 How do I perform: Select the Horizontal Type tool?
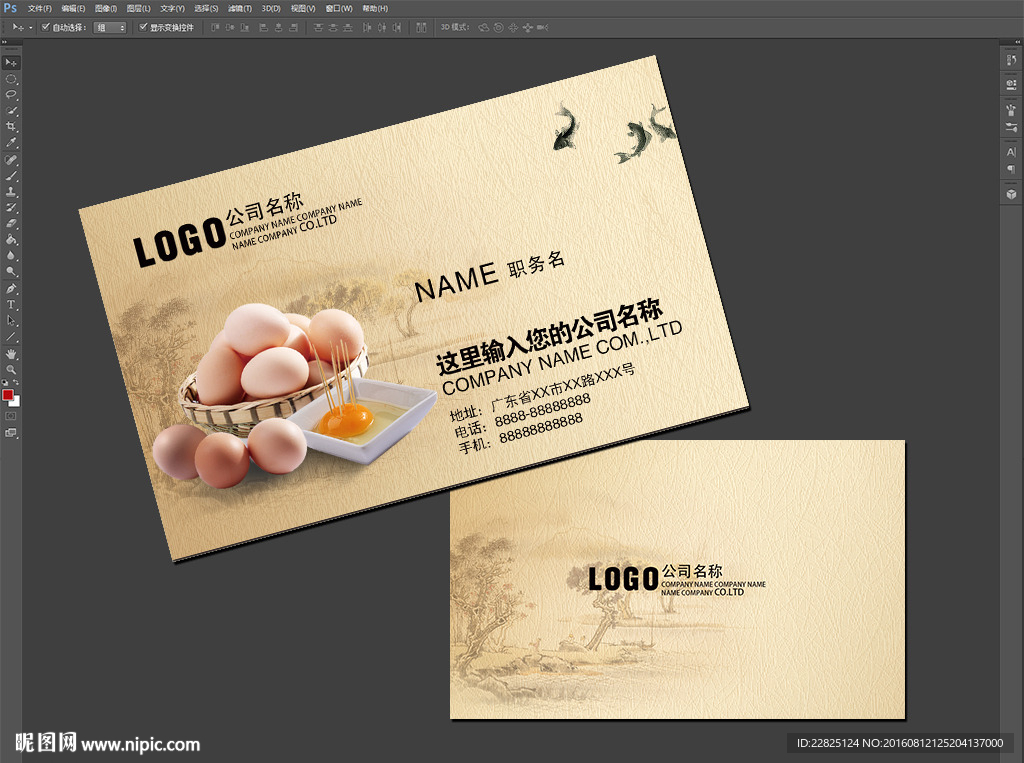11,304
